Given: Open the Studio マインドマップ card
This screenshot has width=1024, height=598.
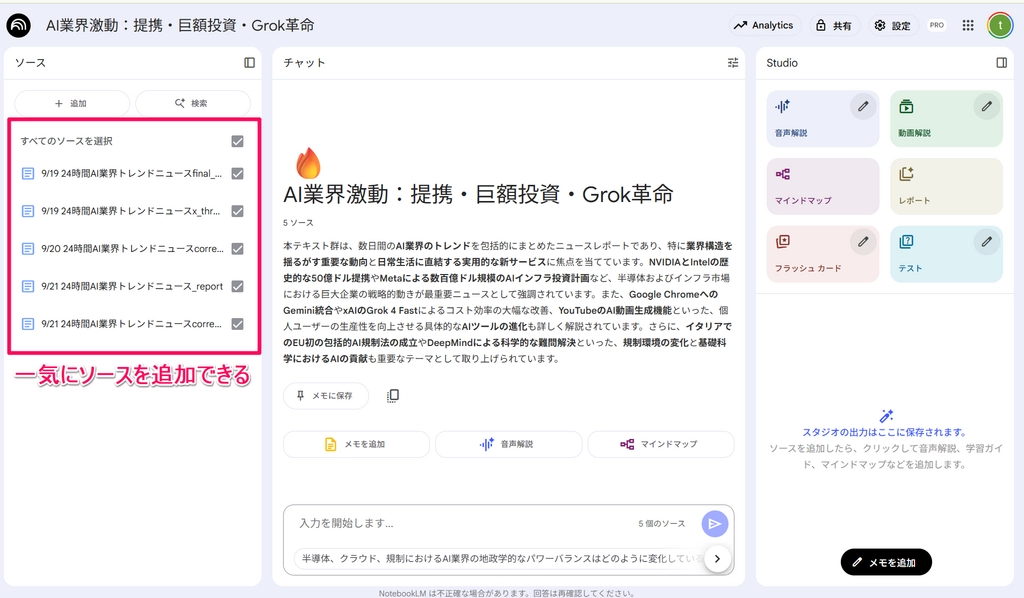Looking at the screenshot, I should [822, 187].
